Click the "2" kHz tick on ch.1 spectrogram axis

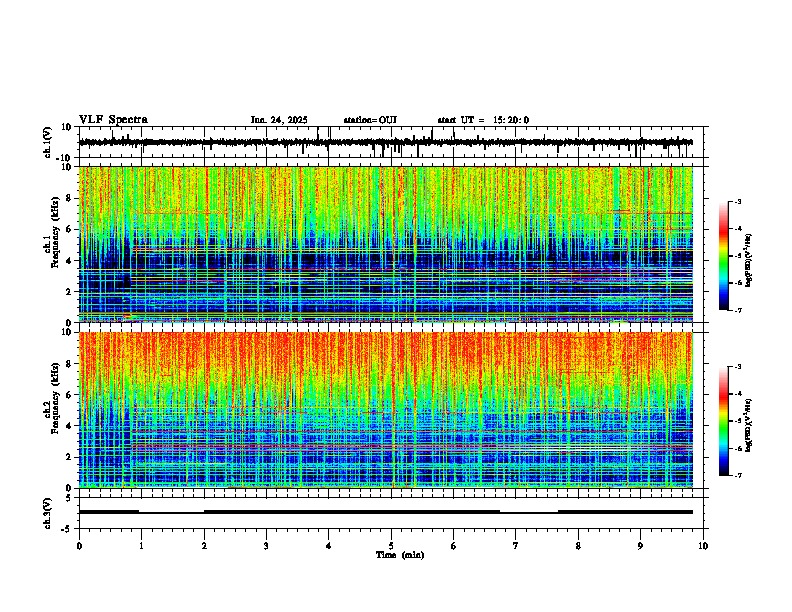point(69,292)
